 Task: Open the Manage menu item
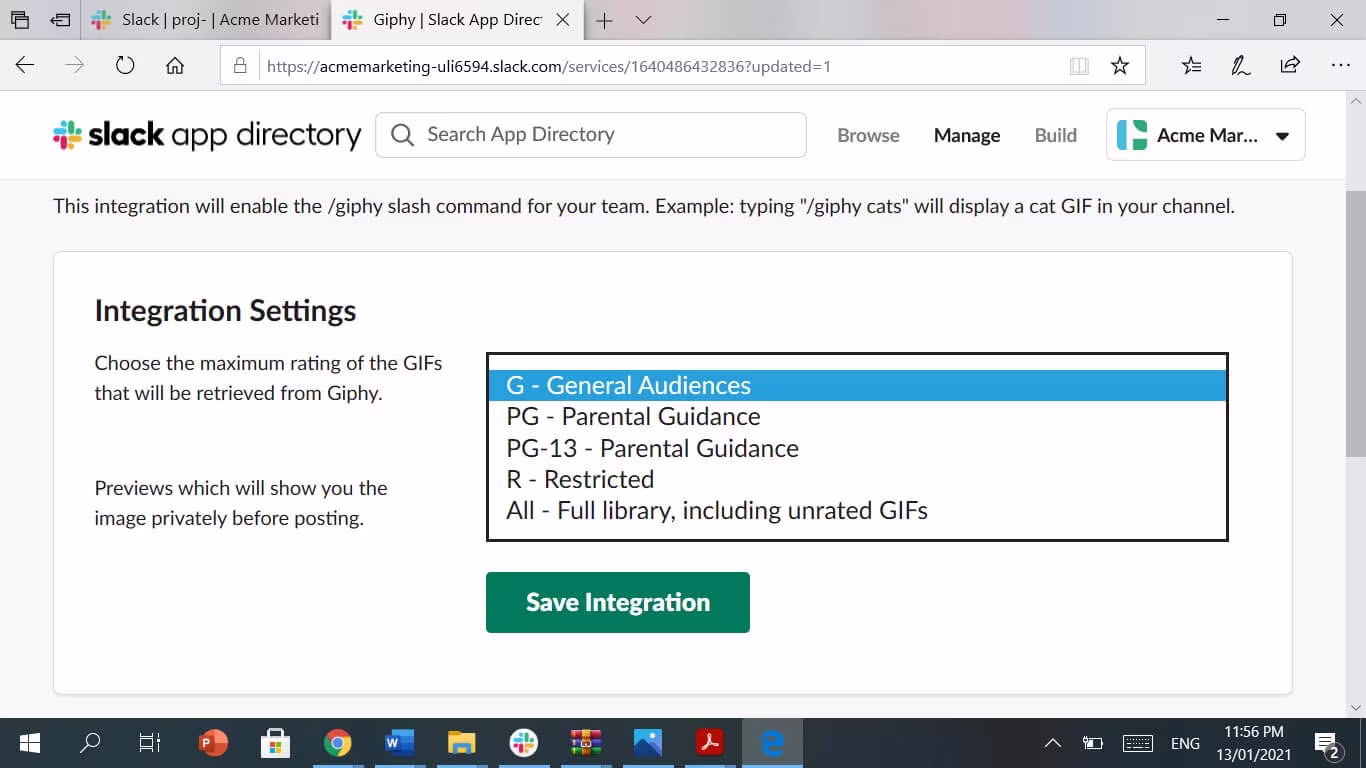966,135
